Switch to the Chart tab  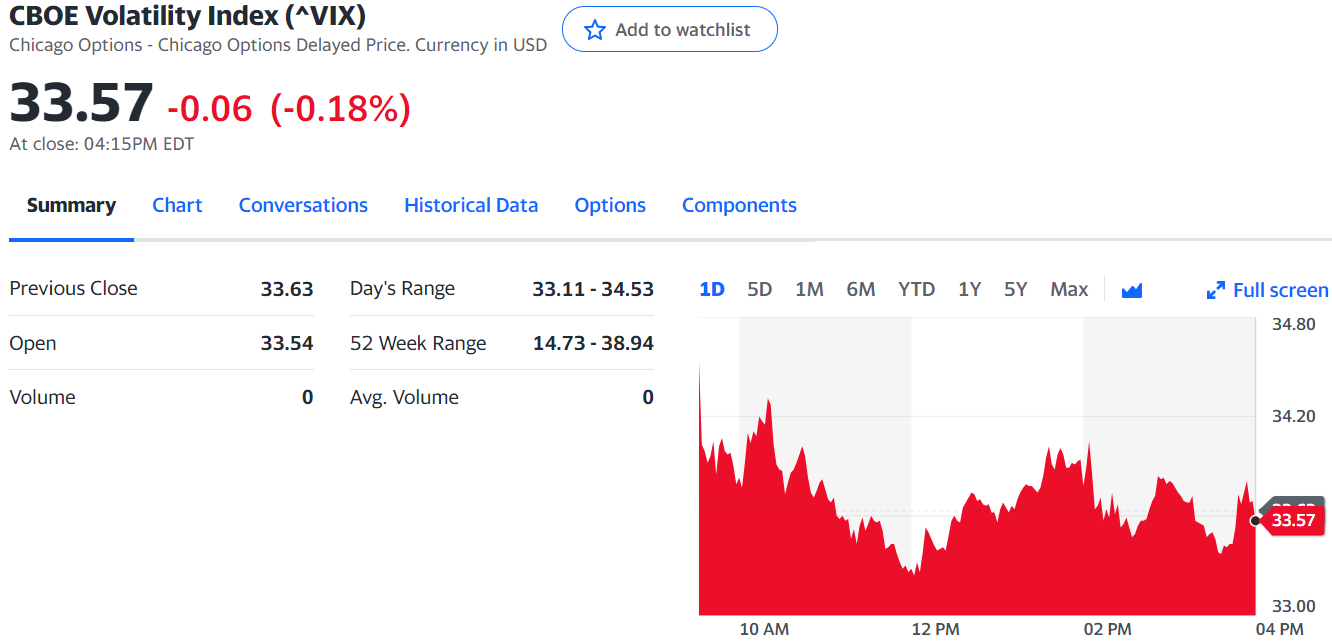tap(177, 205)
